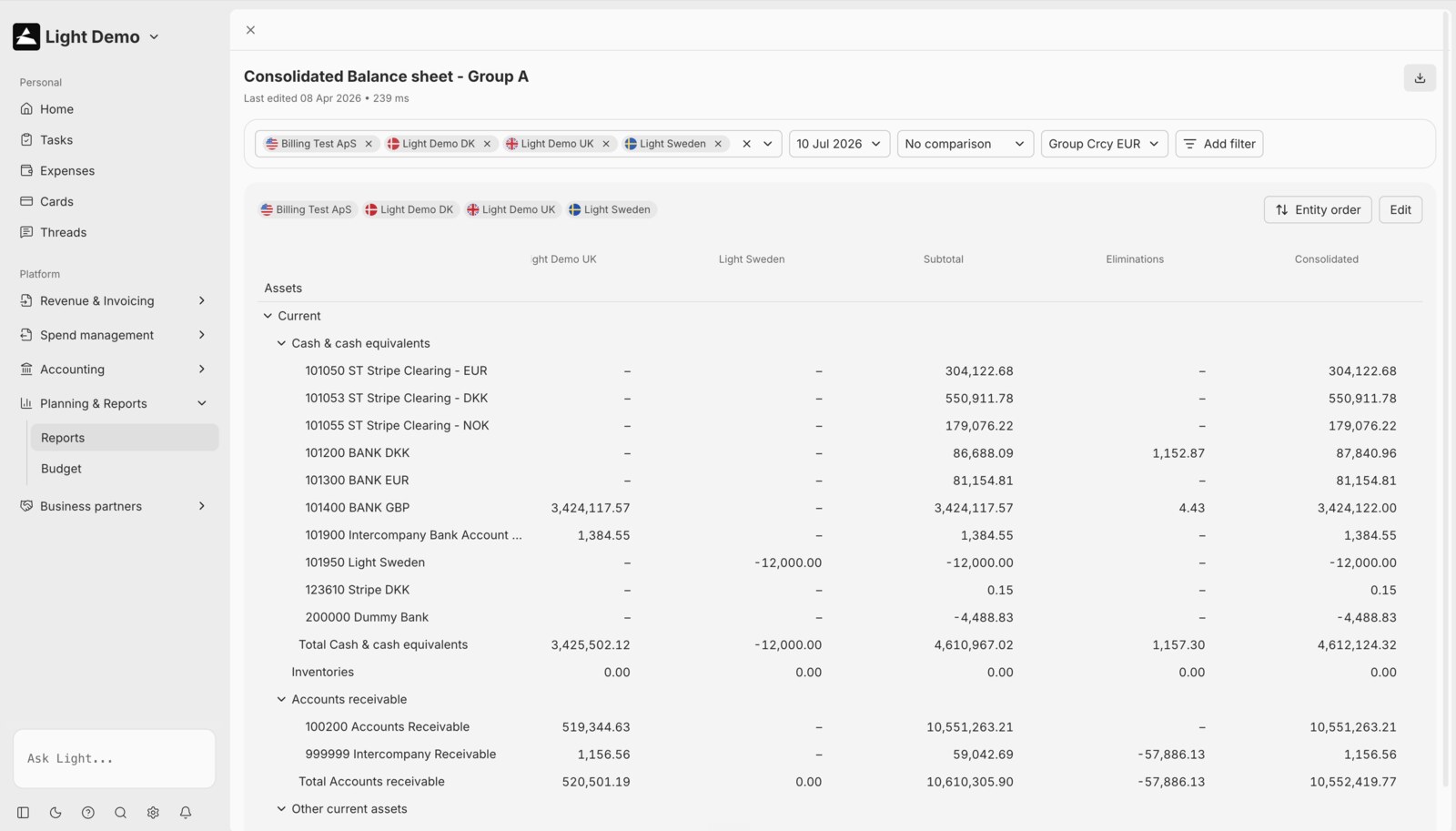Open the settings gear icon
Screen dimensions: 1456x831
pyautogui.click(x=153, y=813)
